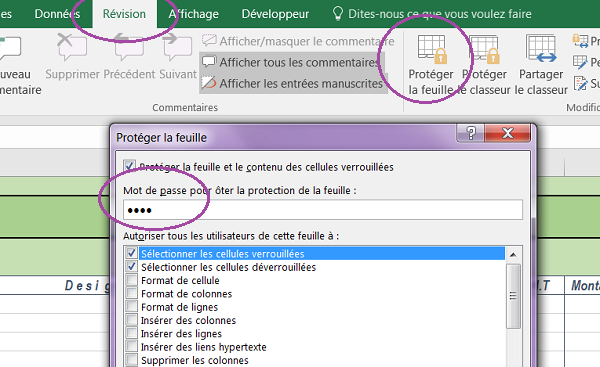
Task: Click the ink pen icon beside entrées manuscrites
Action: [x=209, y=83]
